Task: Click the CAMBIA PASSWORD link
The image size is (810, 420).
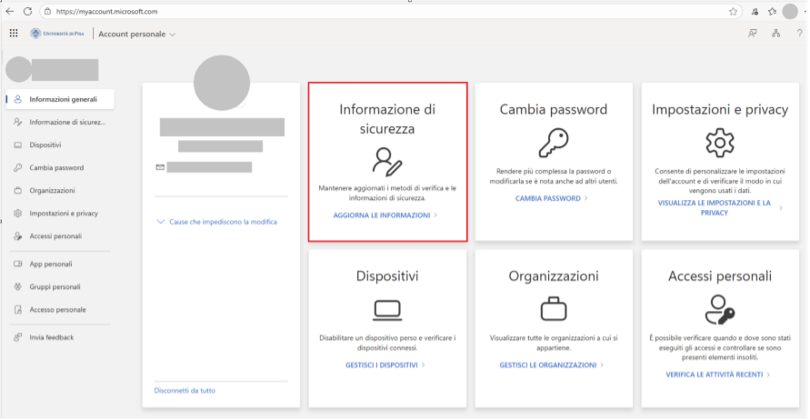Action: point(550,198)
